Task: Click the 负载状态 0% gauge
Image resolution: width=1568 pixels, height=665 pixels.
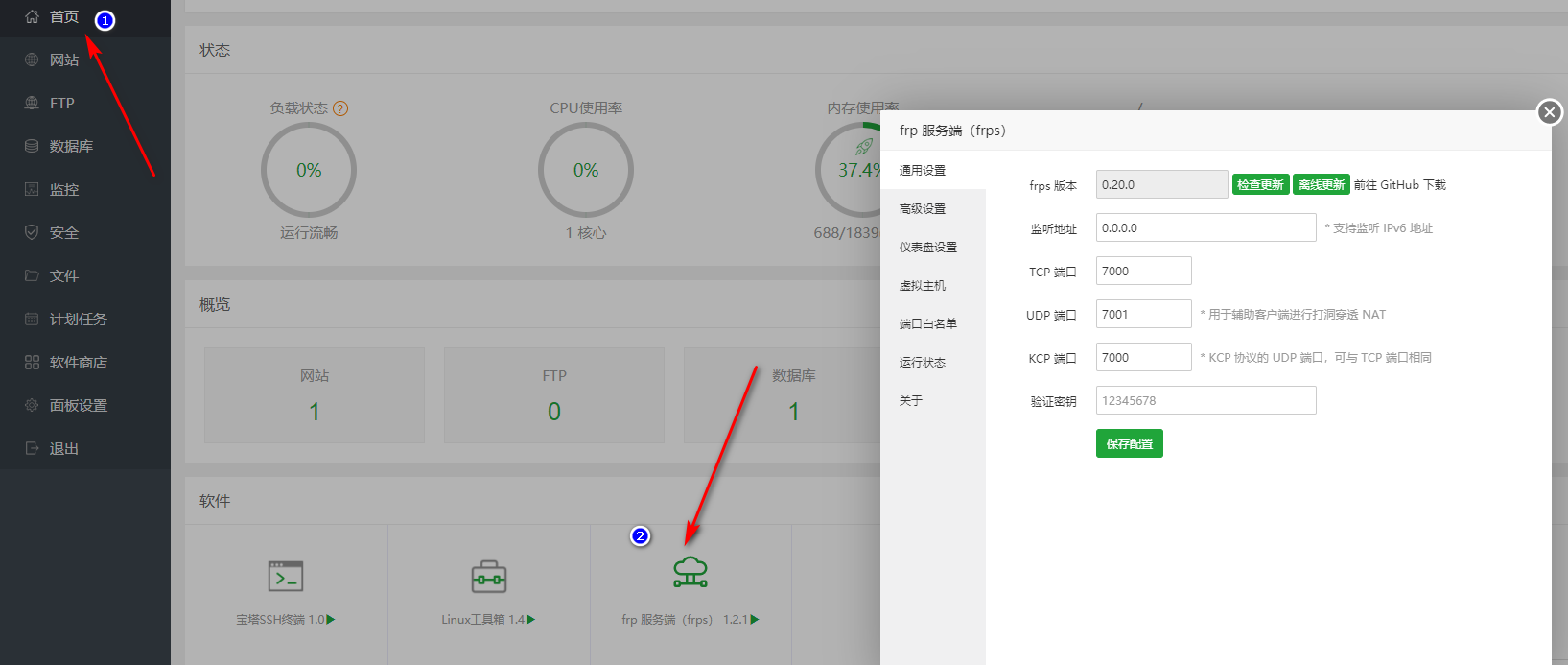Action: pos(309,170)
